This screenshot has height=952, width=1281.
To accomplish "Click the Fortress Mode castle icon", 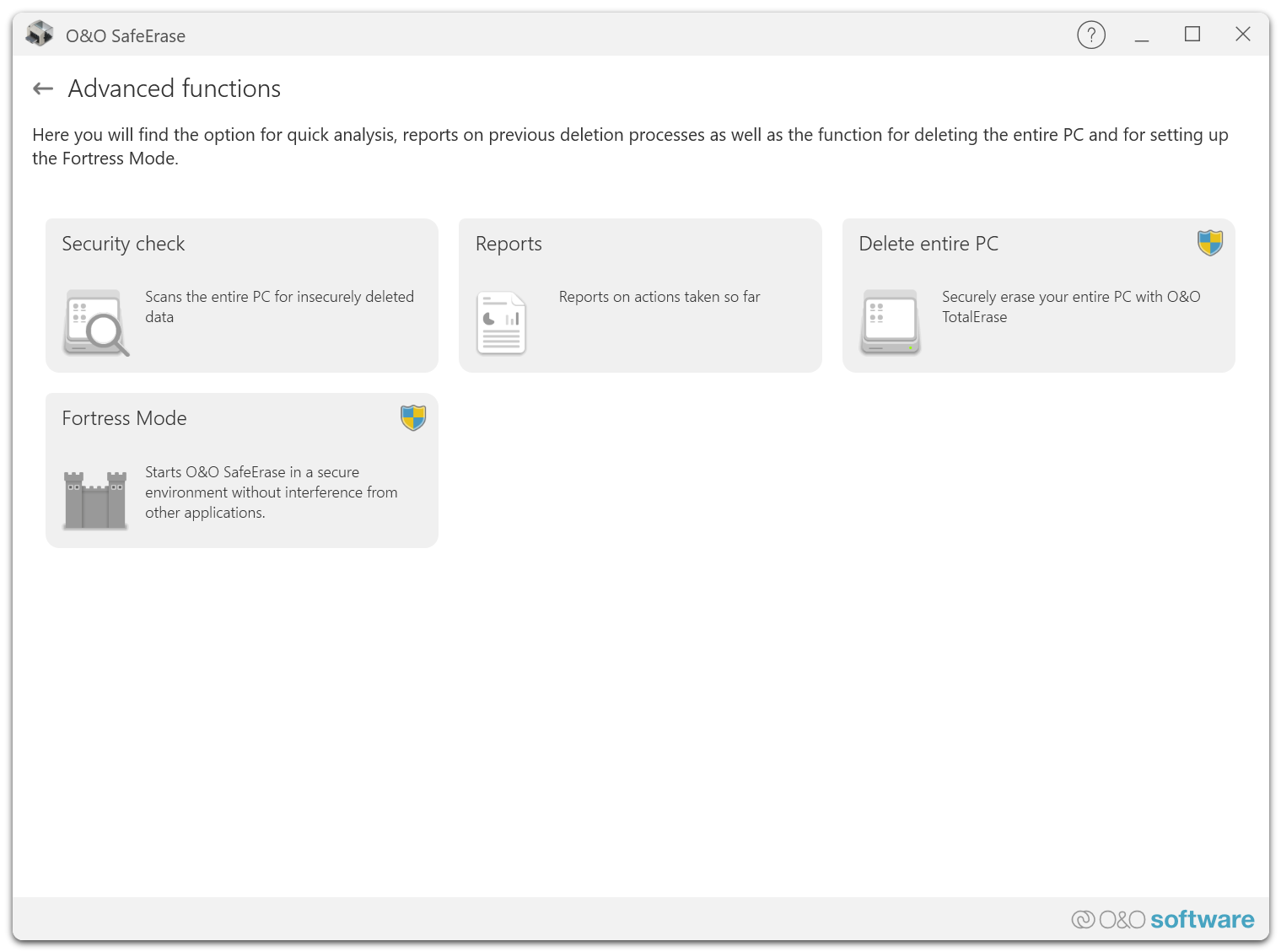I will click(95, 499).
